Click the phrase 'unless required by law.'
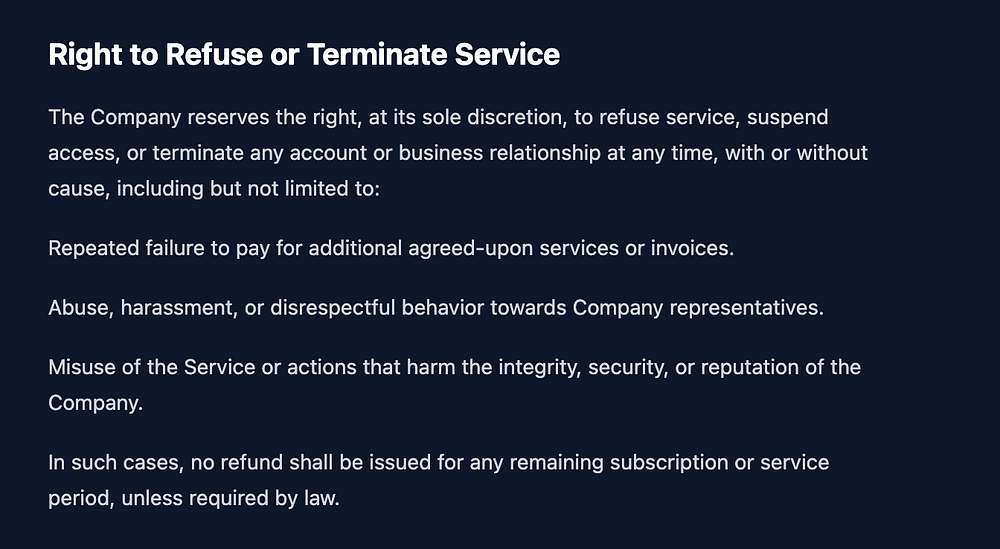1000x549 pixels. click(x=231, y=498)
